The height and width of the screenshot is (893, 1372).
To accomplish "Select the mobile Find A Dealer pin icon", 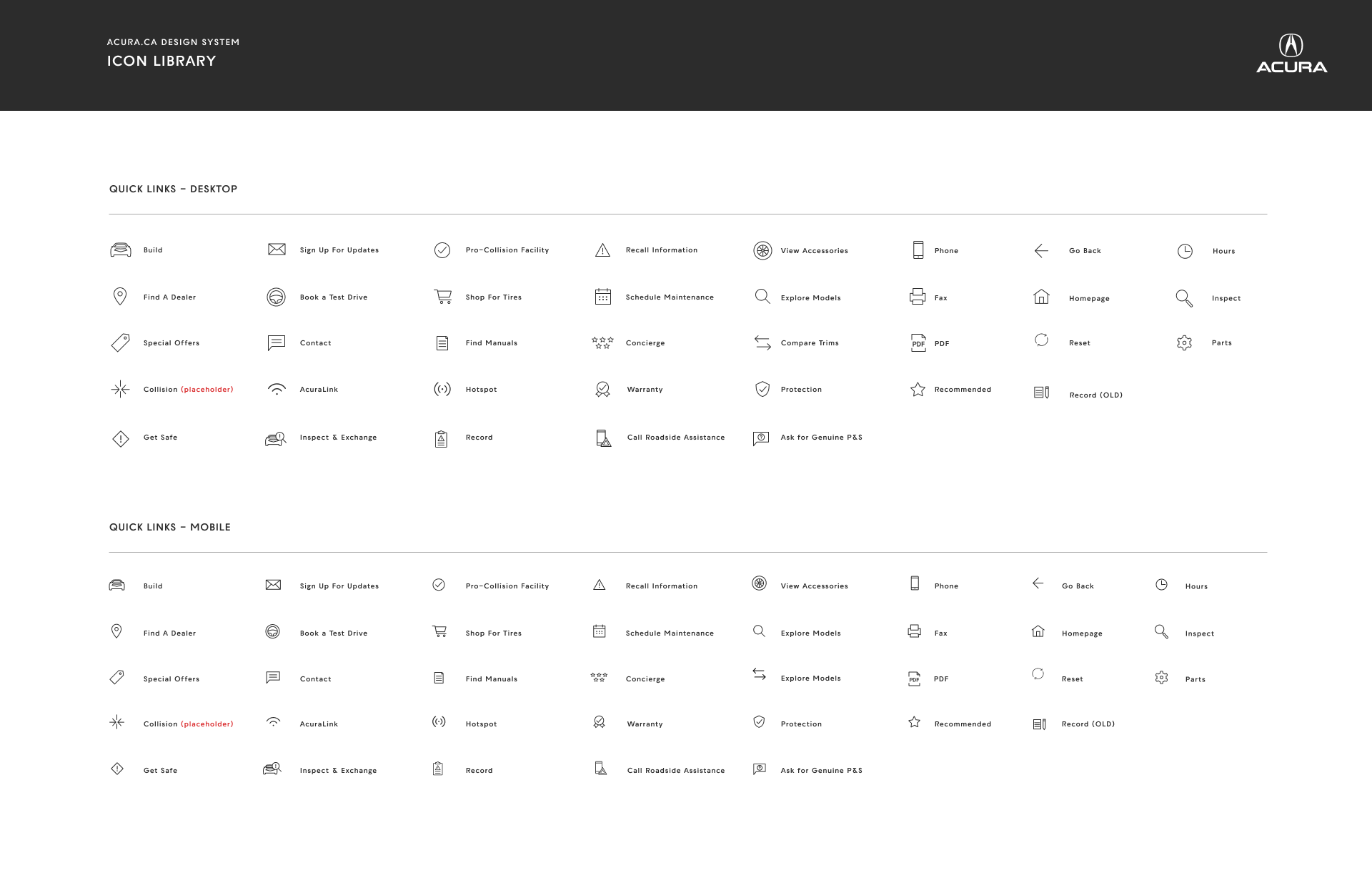I will click(x=116, y=631).
